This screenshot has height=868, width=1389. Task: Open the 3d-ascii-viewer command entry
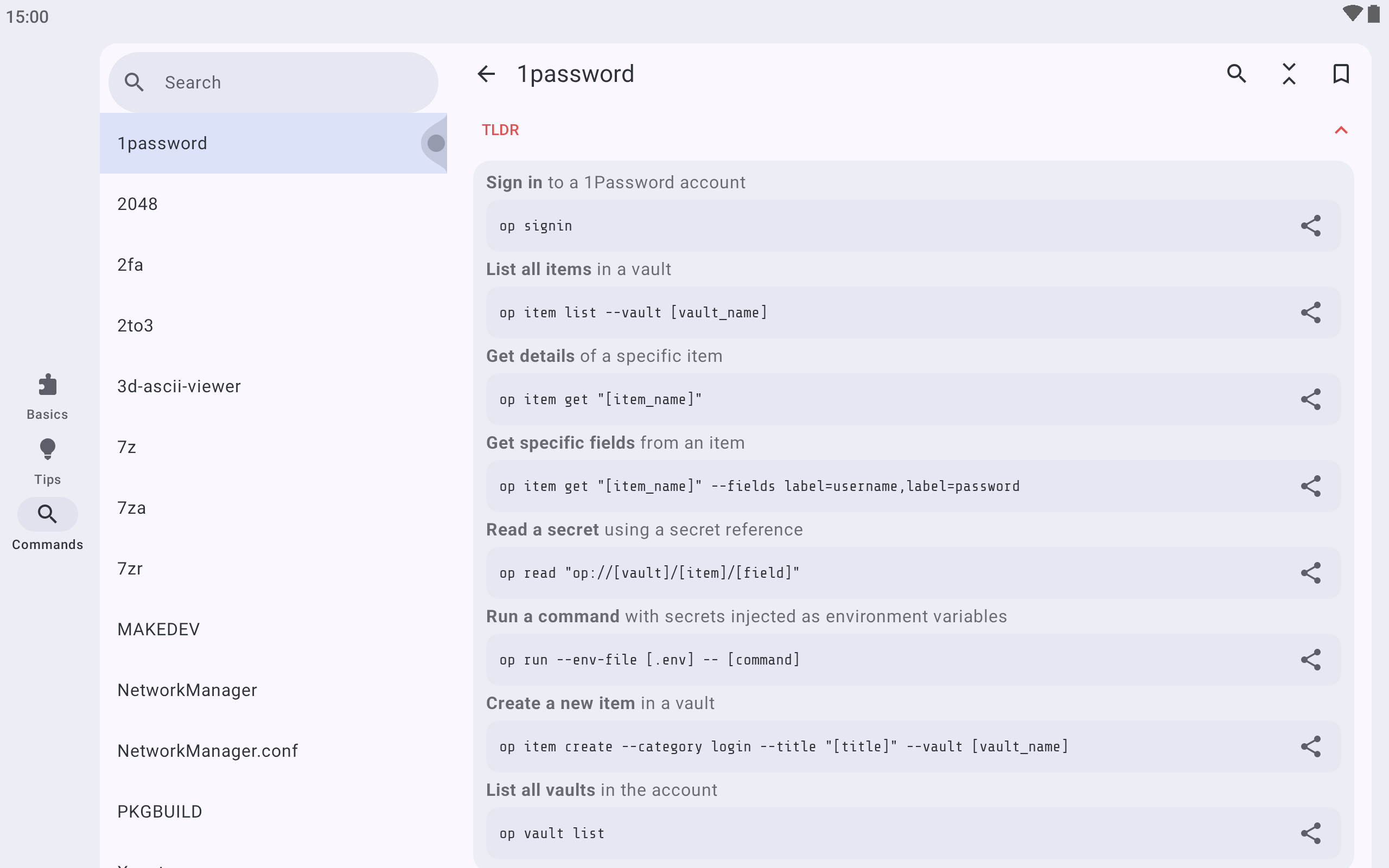pos(273,386)
